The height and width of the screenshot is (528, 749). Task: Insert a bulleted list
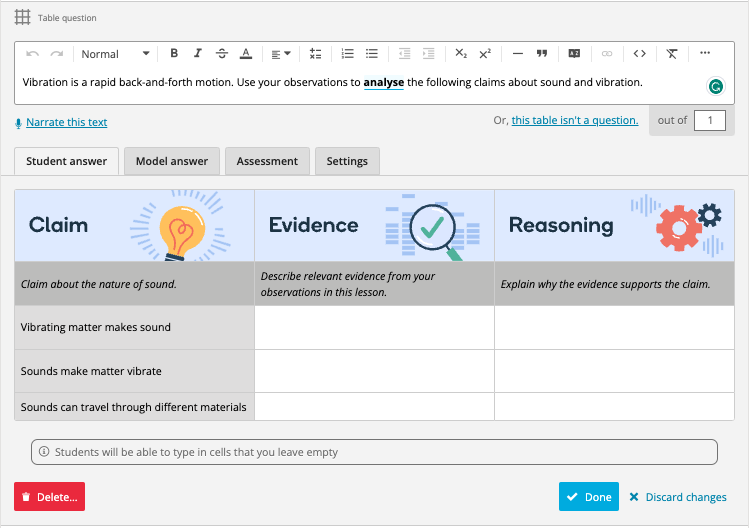[372, 54]
